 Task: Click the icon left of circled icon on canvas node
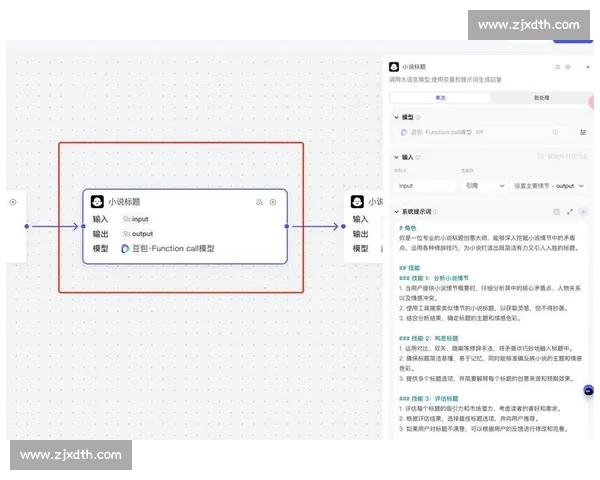click(x=259, y=202)
